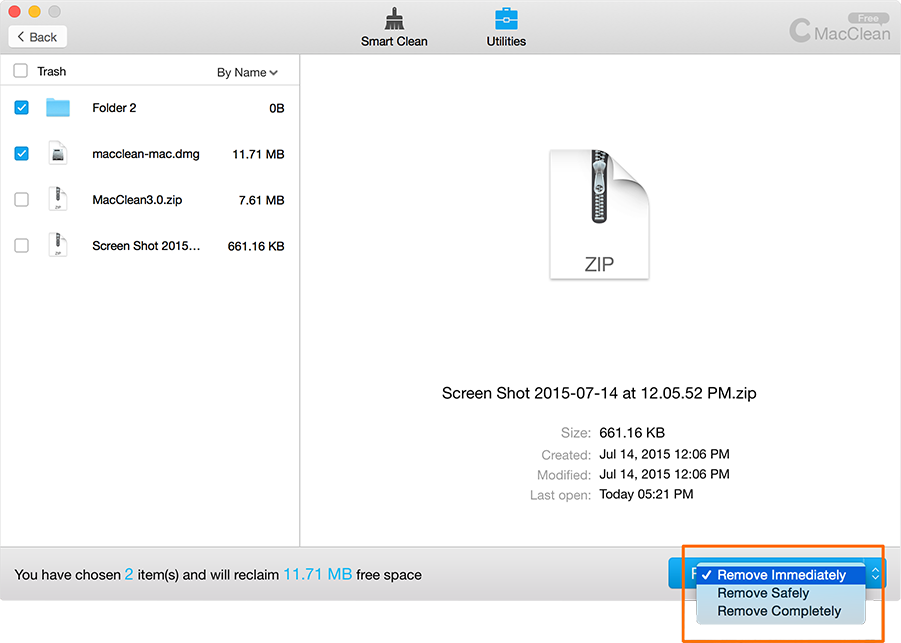Uncheck the Folder 2 checkbox

22,107
